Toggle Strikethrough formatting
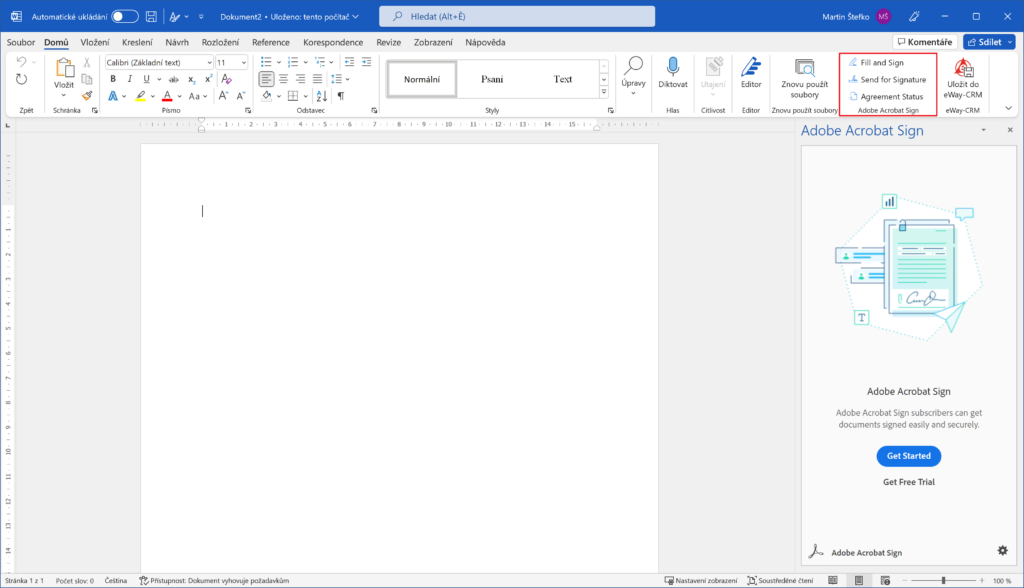Screen dimensions: 1024x588 pyautogui.click(x=174, y=79)
